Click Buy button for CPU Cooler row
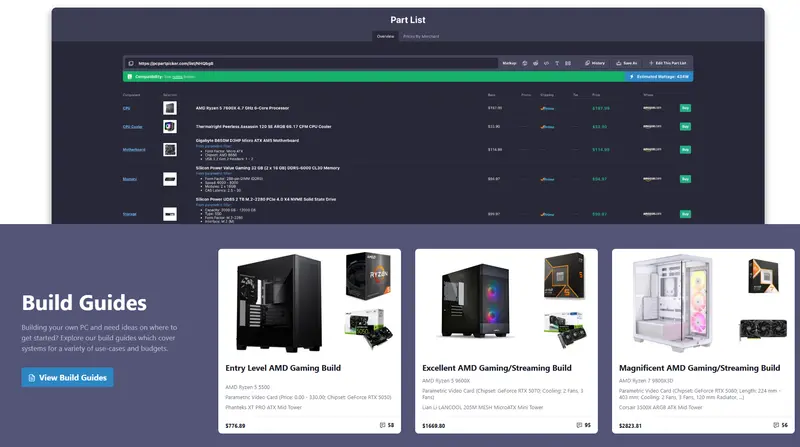This screenshot has height=447, width=800. click(x=685, y=127)
